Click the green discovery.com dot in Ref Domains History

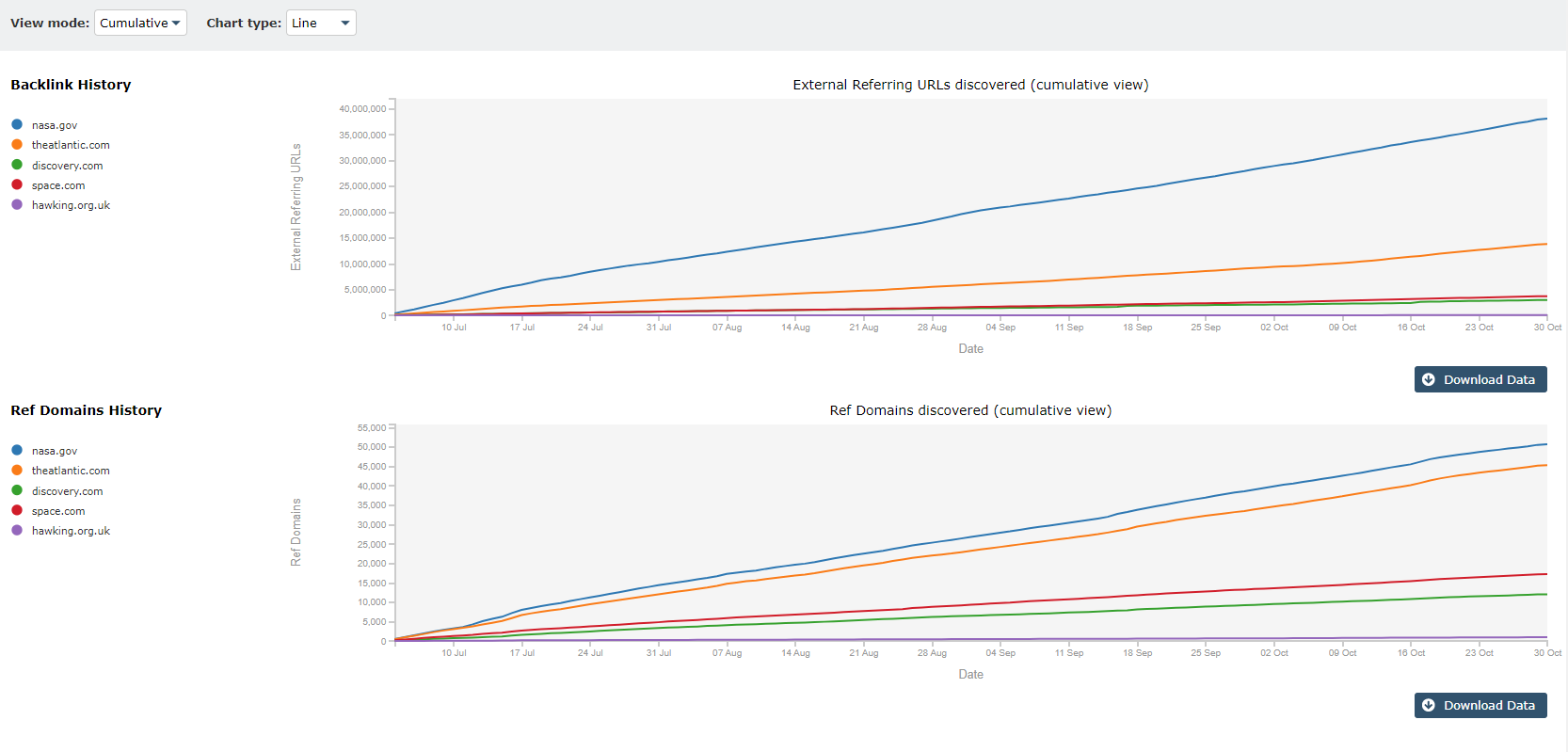tap(17, 490)
